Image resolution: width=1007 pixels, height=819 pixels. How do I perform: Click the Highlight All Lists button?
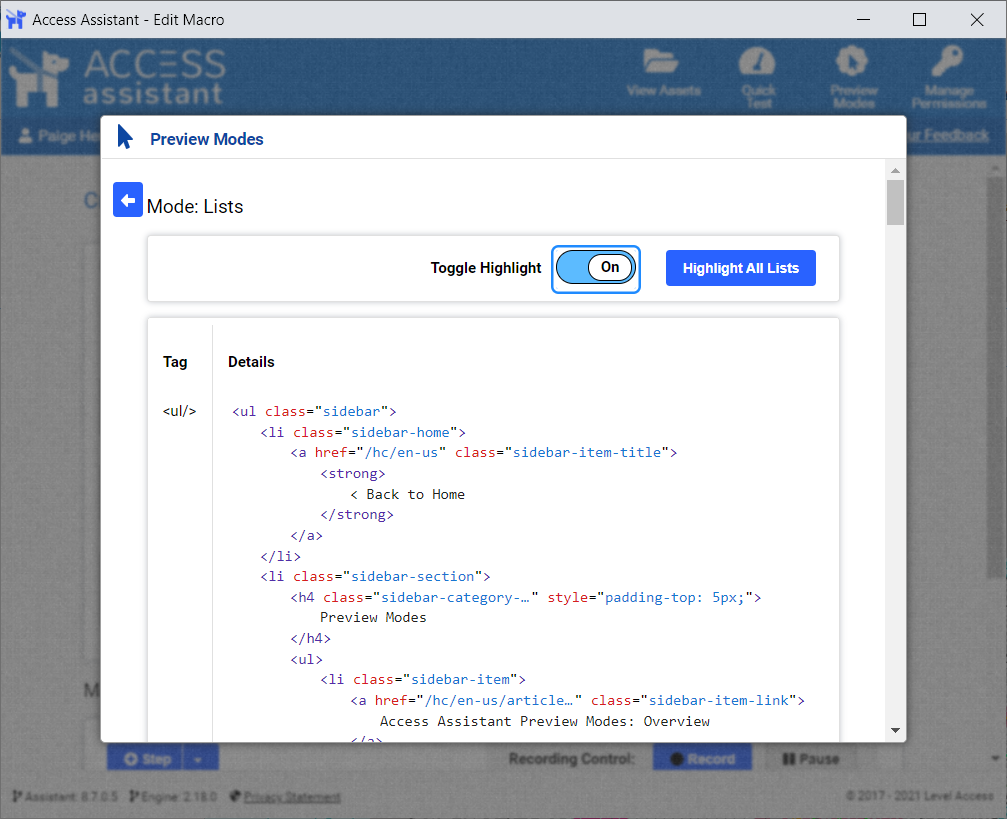[740, 268]
